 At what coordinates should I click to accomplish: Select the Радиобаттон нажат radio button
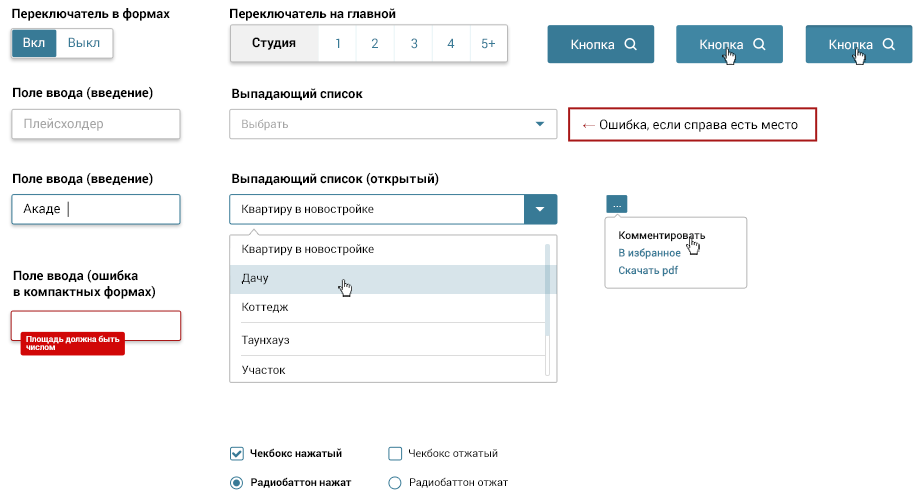(x=236, y=483)
